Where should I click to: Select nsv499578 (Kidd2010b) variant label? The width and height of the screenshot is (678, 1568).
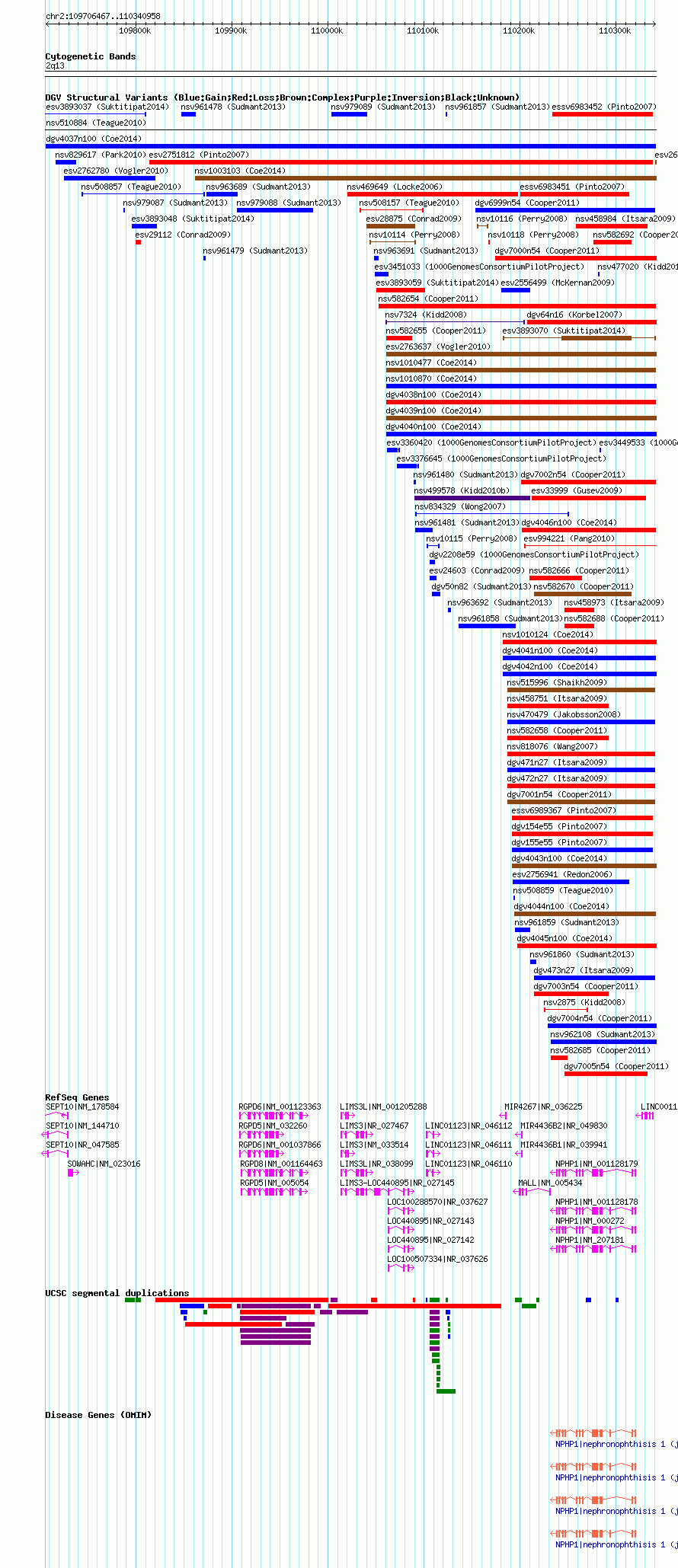[x=462, y=490]
